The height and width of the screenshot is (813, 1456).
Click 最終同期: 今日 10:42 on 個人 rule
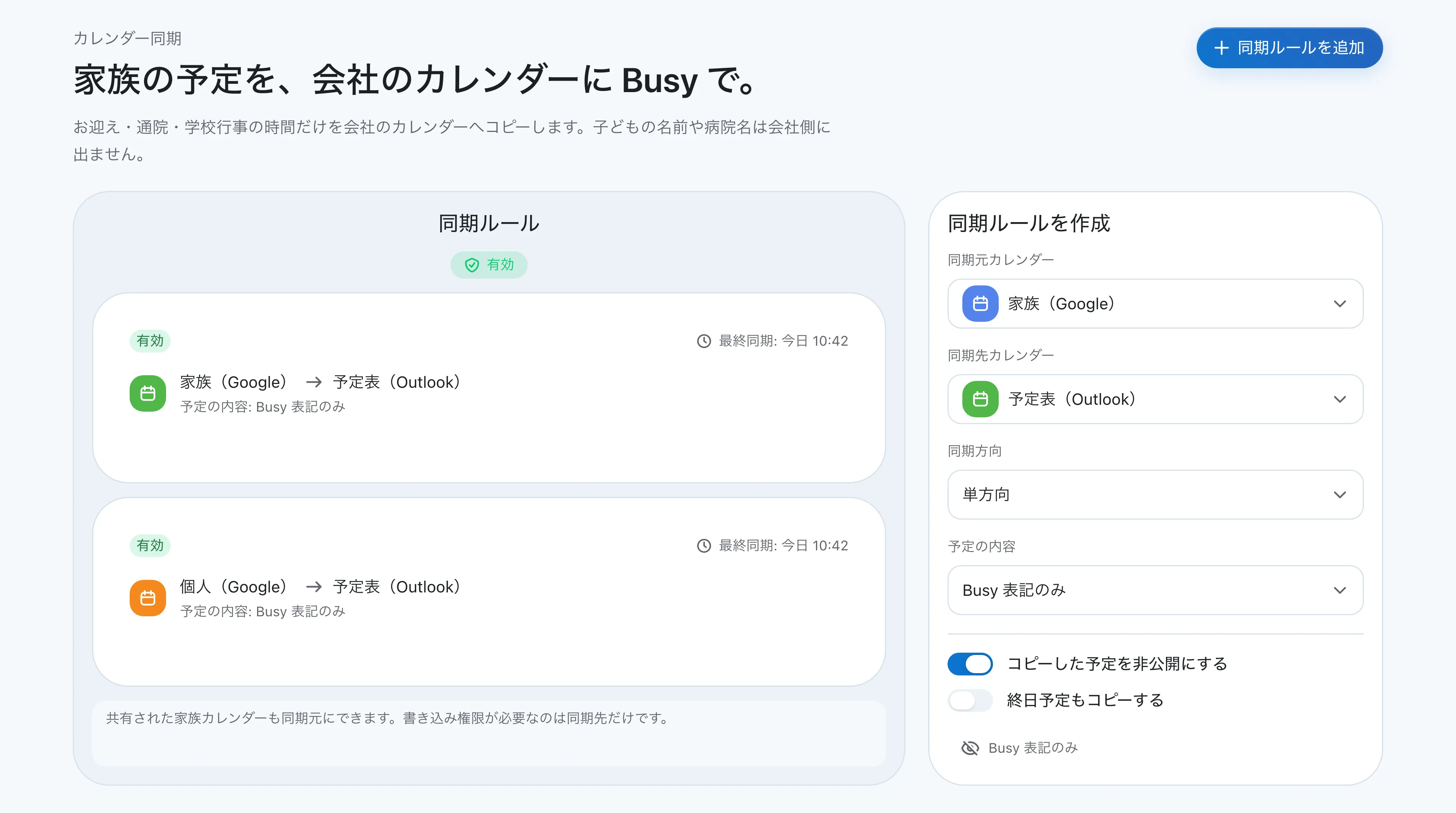(783, 545)
